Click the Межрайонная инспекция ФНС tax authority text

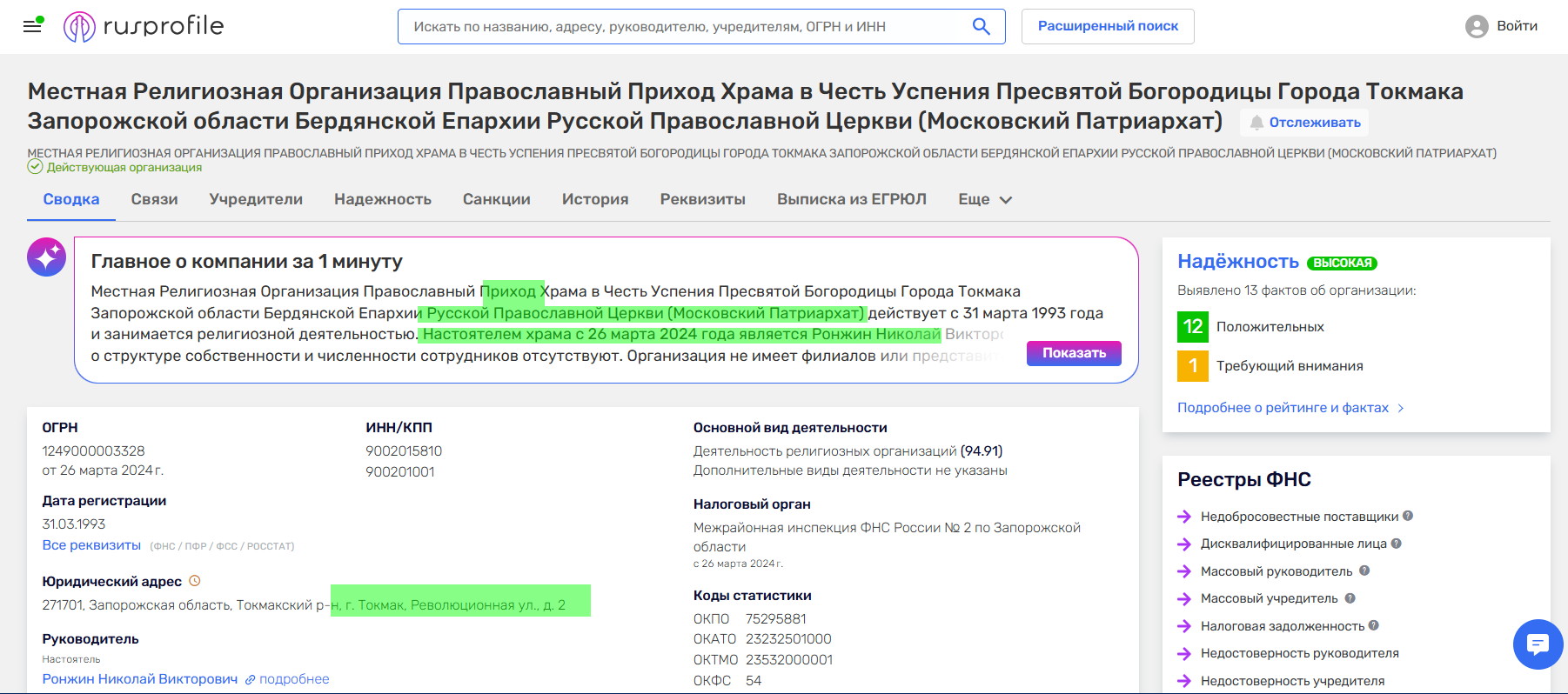click(887, 537)
